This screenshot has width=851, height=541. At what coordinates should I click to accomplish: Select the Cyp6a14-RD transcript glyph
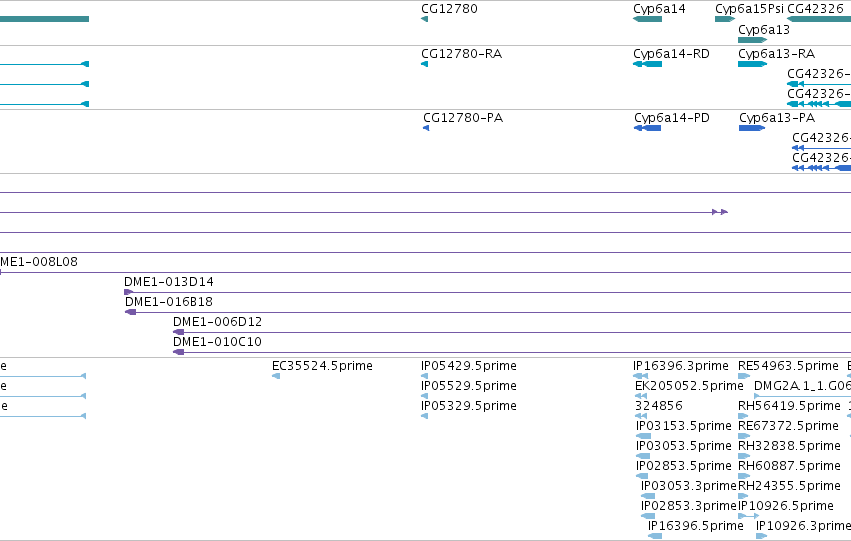pyautogui.click(x=647, y=64)
